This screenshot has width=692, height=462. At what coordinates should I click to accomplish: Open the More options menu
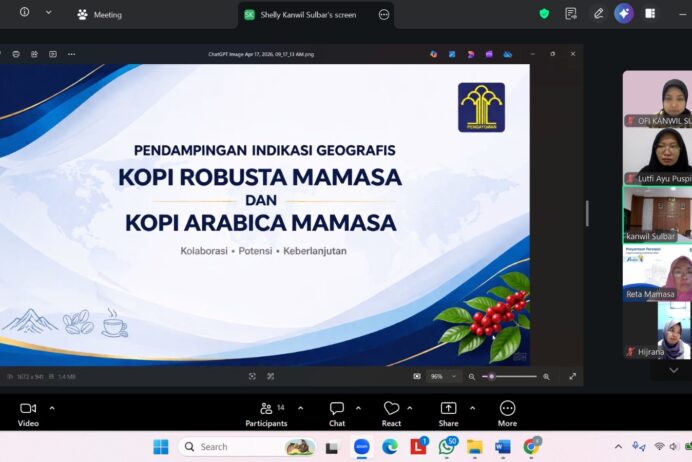click(507, 409)
